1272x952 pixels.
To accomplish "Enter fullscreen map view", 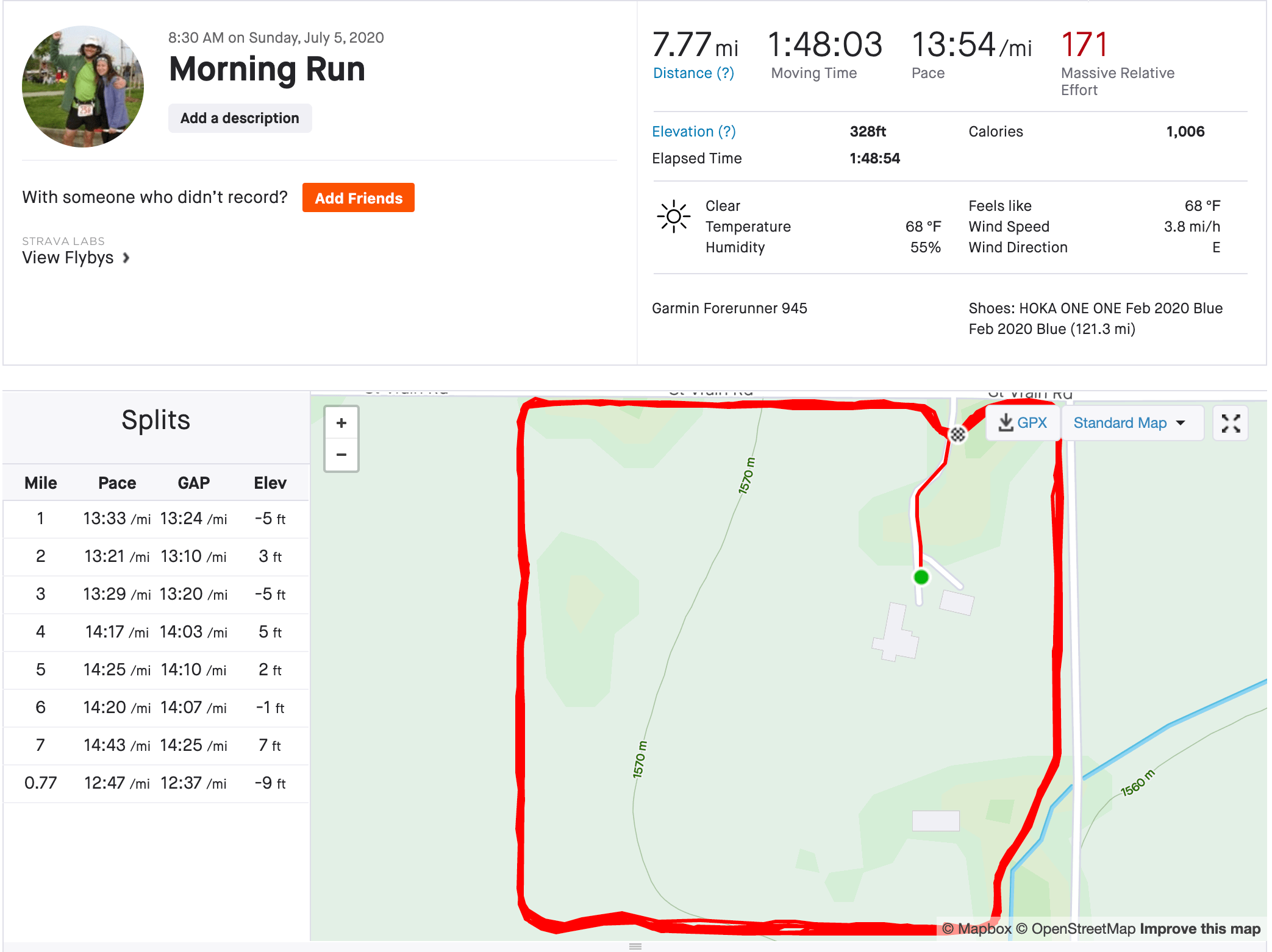I will (1231, 423).
